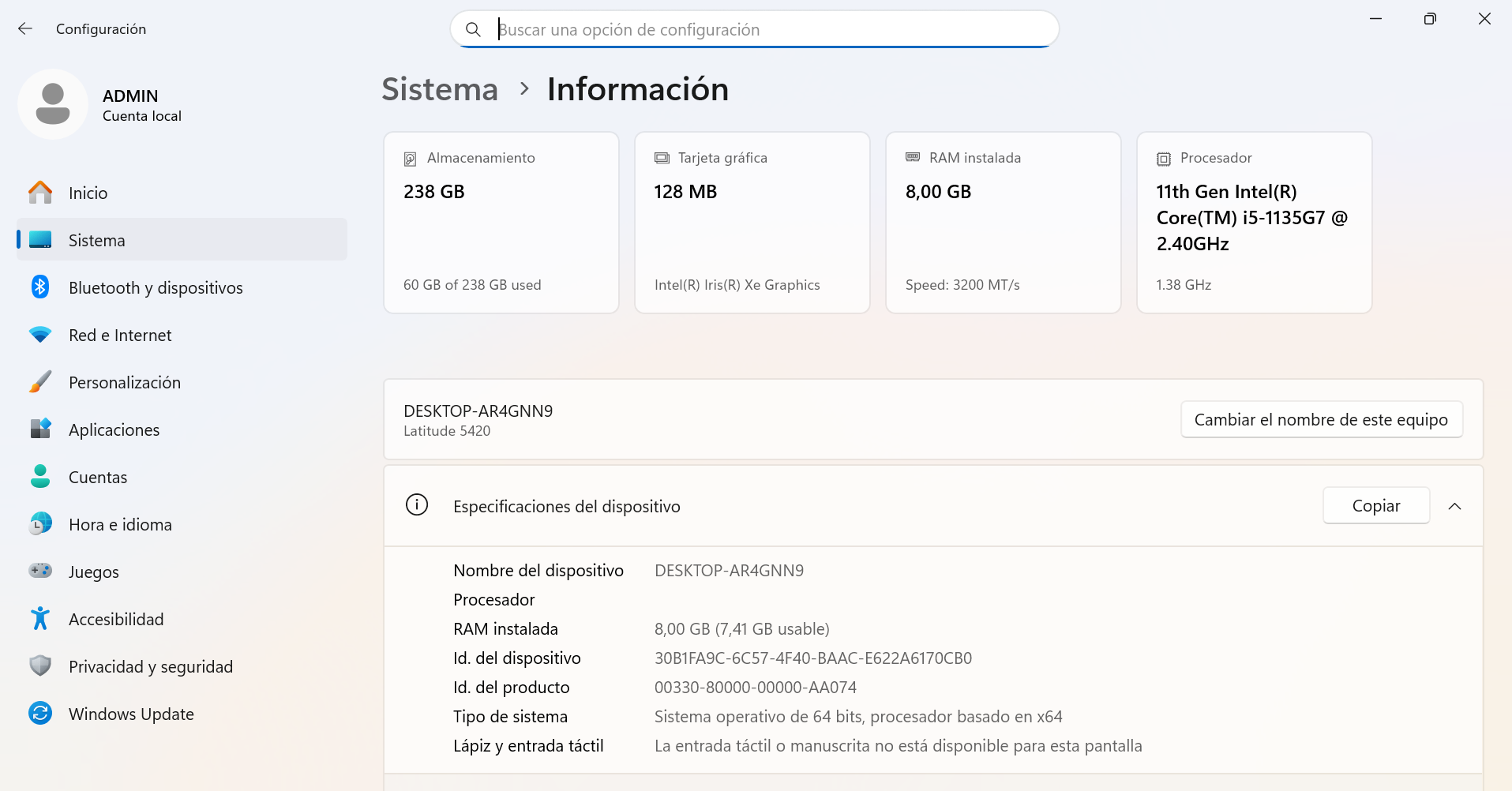
Task: Click the info icon beside Especificaciones del dispositivo
Action: click(x=417, y=505)
